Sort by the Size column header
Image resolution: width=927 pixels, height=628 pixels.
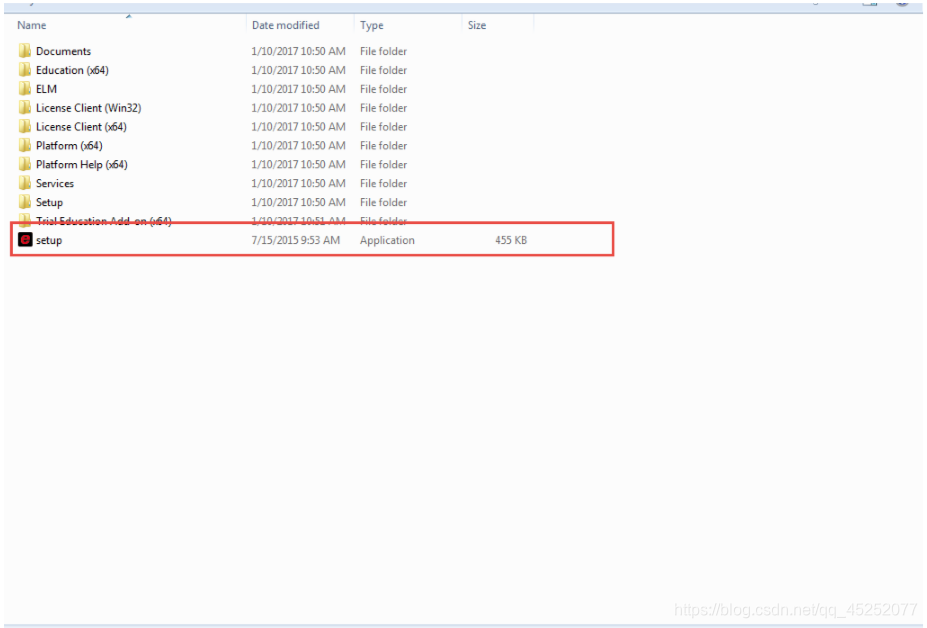click(x=477, y=25)
